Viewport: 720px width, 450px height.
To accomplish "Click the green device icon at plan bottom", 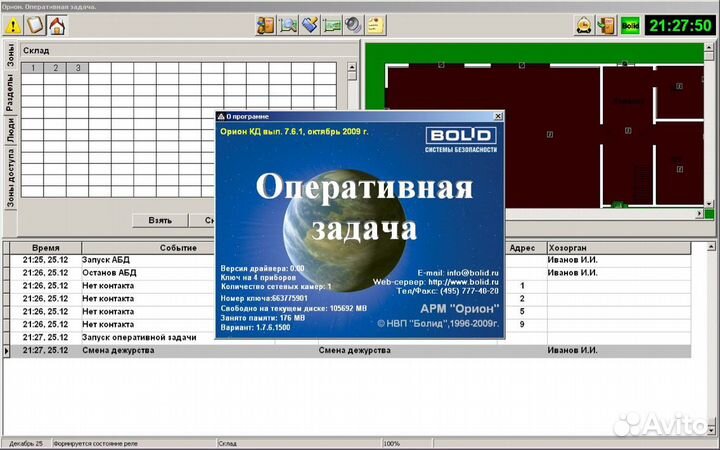I will point(620,204).
